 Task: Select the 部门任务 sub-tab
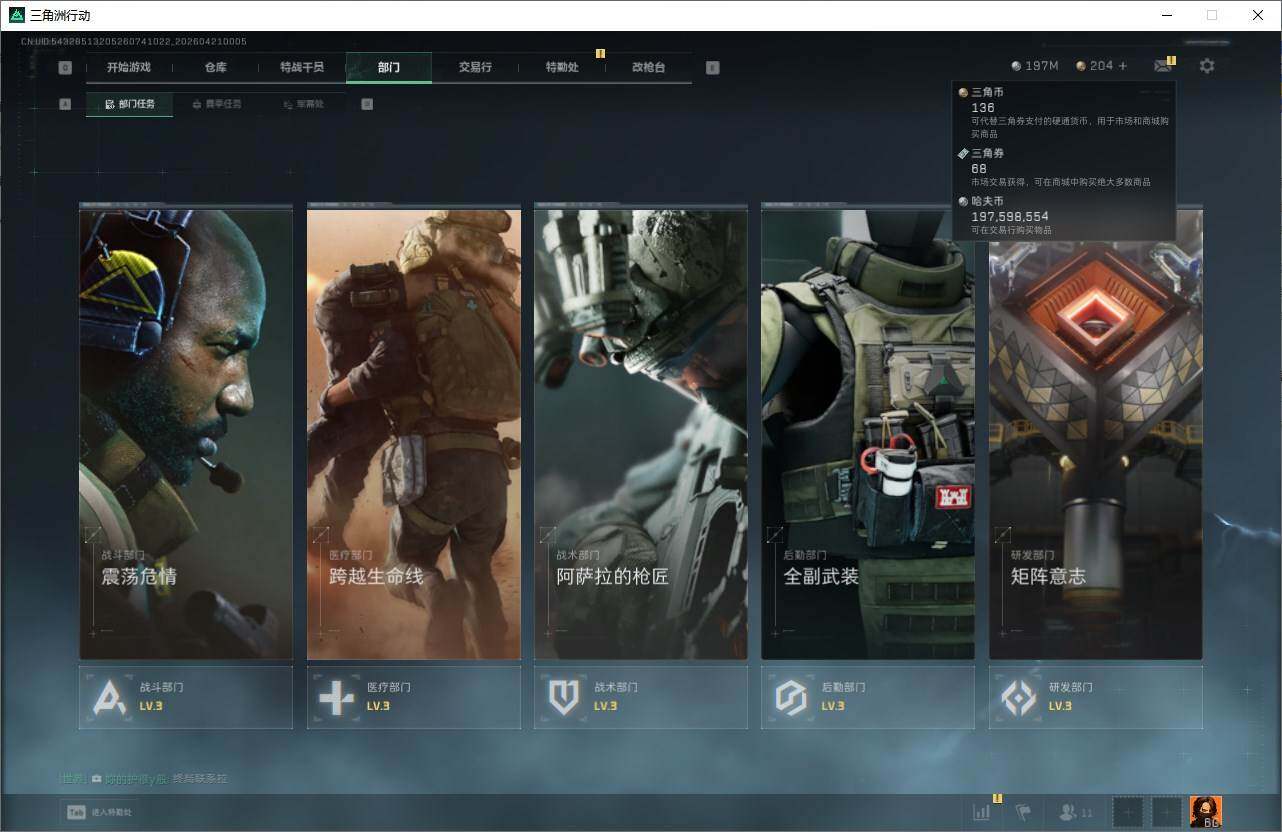[130, 104]
